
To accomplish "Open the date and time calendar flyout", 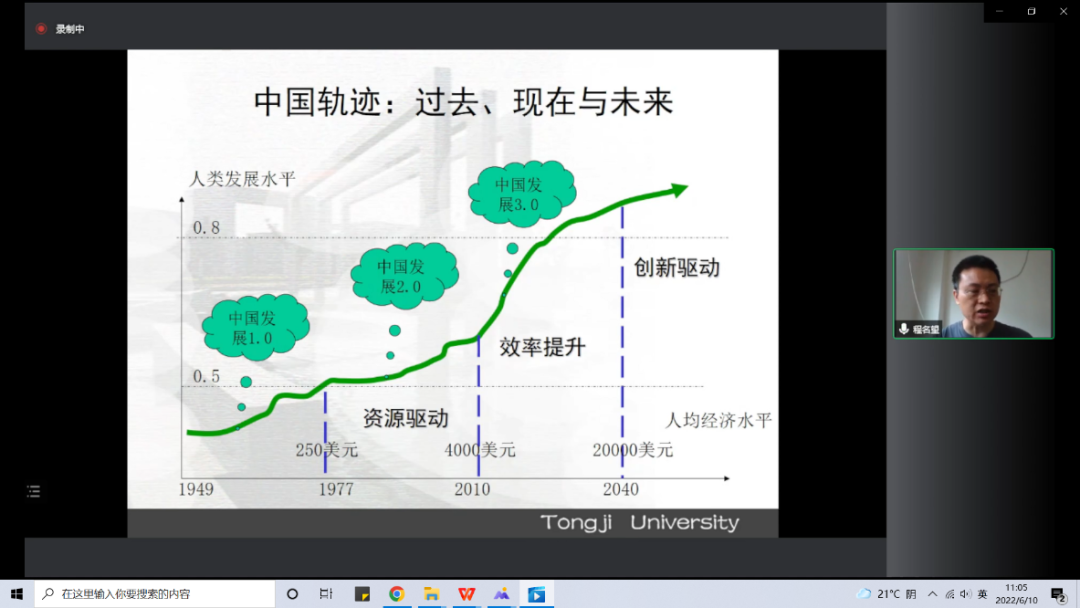I will click(1015, 594).
